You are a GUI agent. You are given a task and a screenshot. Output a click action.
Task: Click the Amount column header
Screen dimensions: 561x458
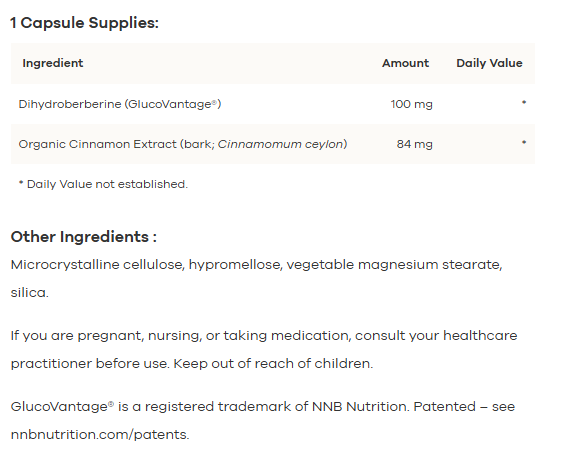coord(405,63)
